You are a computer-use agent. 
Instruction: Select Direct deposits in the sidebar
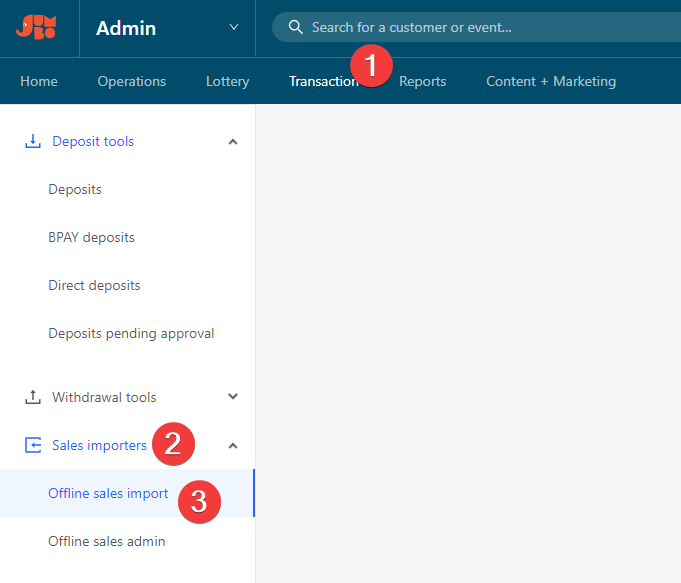point(94,285)
